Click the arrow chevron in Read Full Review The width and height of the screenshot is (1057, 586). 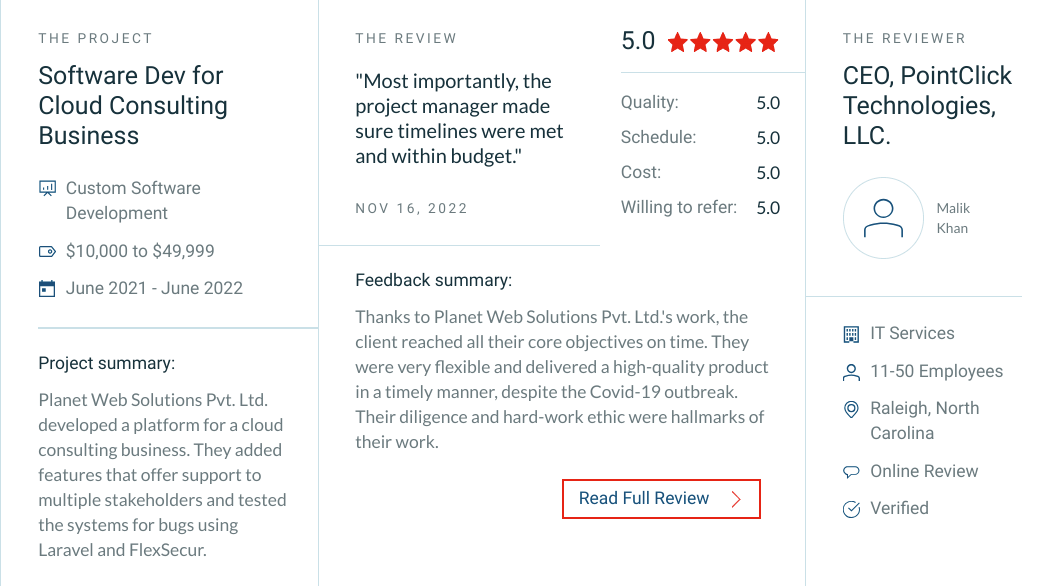click(x=736, y=499)
